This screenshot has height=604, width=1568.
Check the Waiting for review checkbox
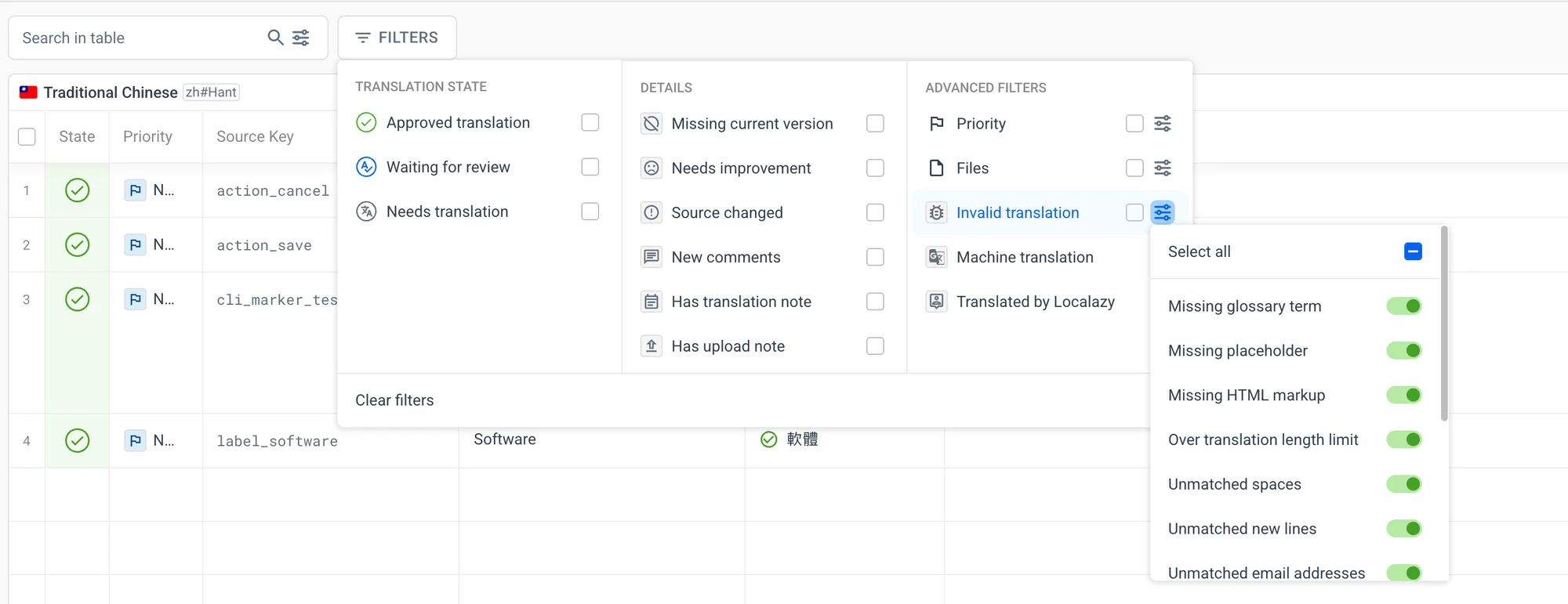[590, 167]
